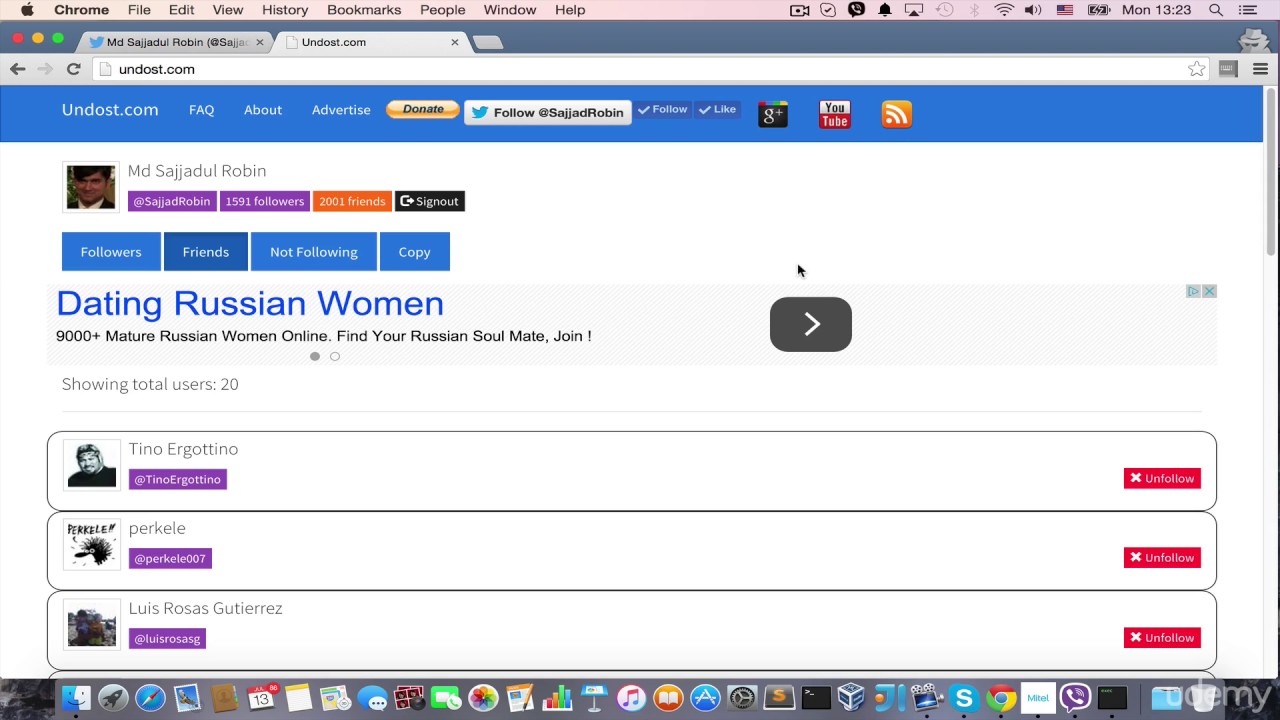The image size is (1280, 720).
Task: Close the Undost.com browser tab
Action: [455, 42]
